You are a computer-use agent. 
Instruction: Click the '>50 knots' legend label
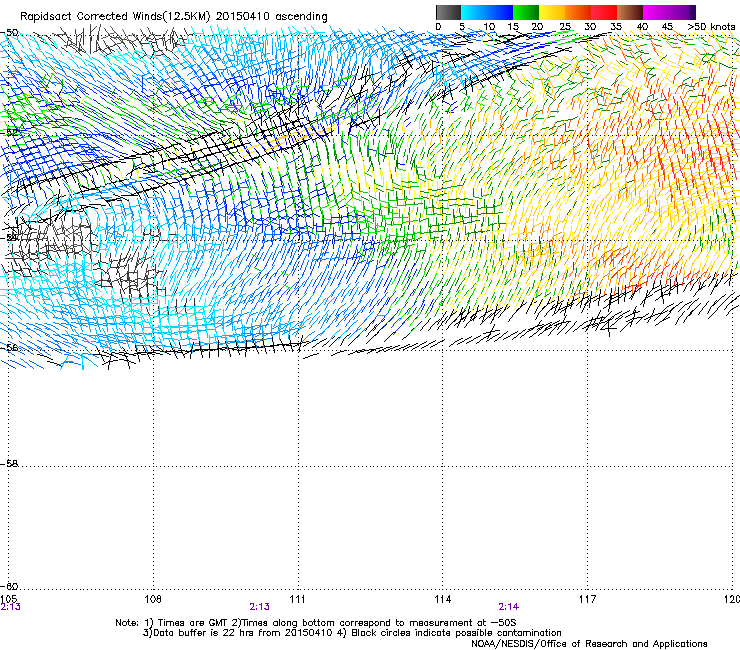[712, 27]
